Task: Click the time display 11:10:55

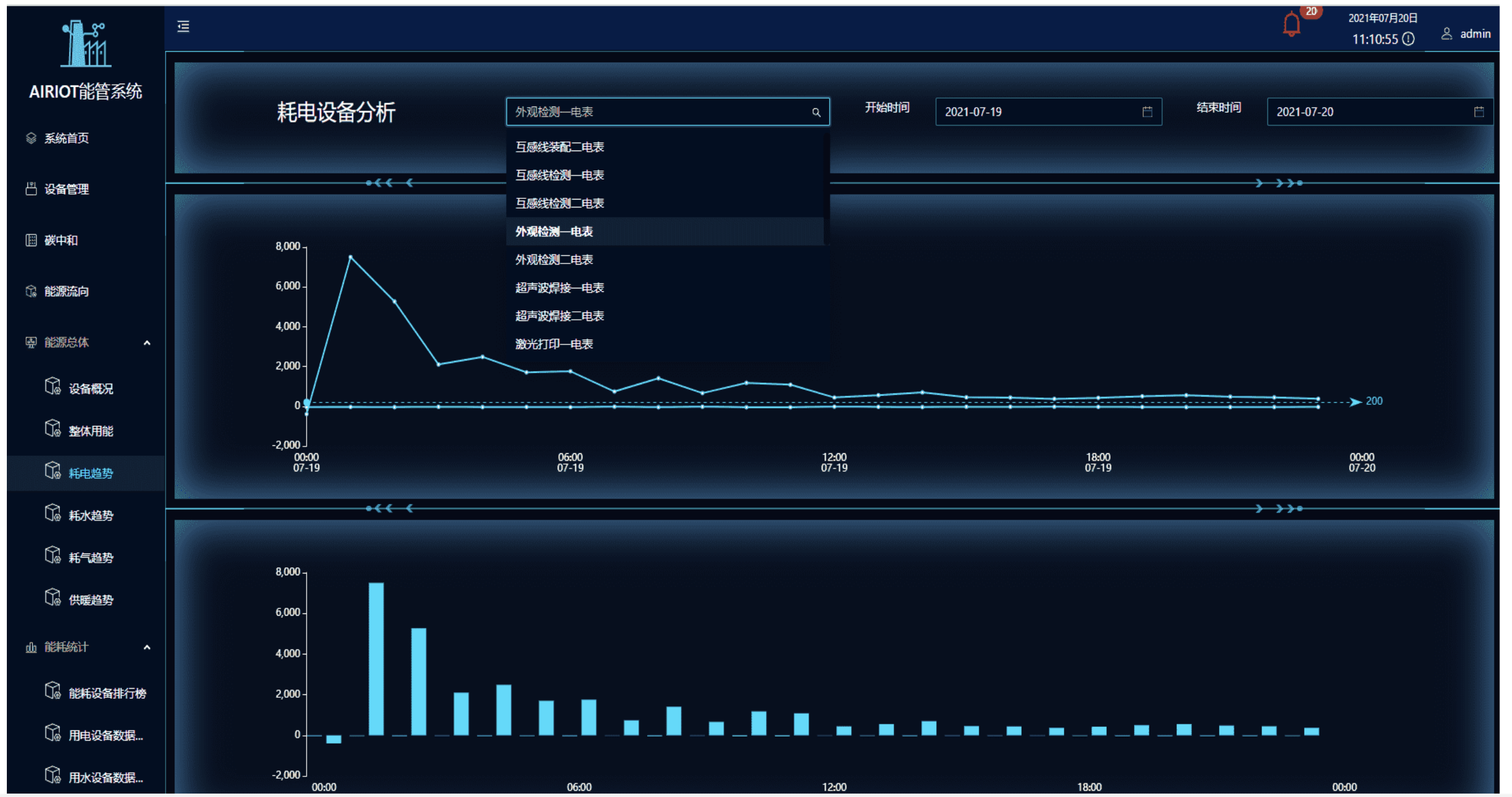Action: 1375,39
